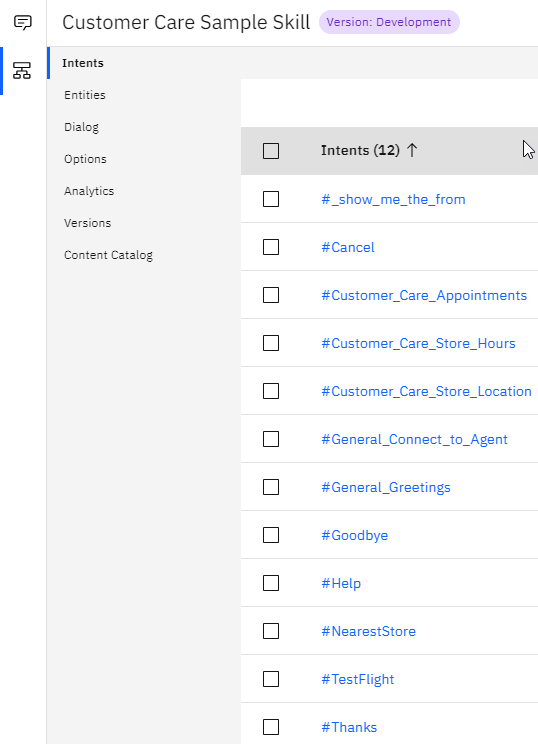Open #General_Connect_to_Agent intent

click(x=415, y=439)
